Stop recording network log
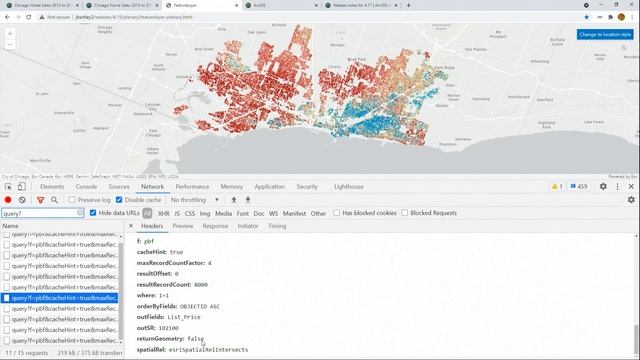This screenshot has width=640, height=360. click(8, 200)
